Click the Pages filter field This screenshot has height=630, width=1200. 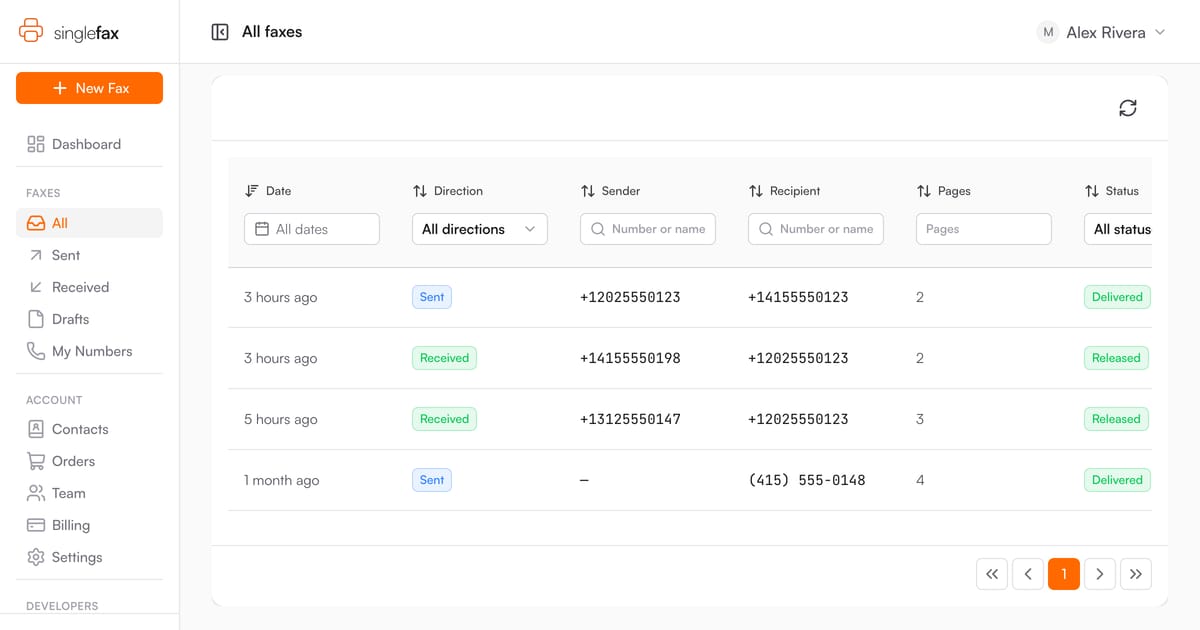click(984, 229)
